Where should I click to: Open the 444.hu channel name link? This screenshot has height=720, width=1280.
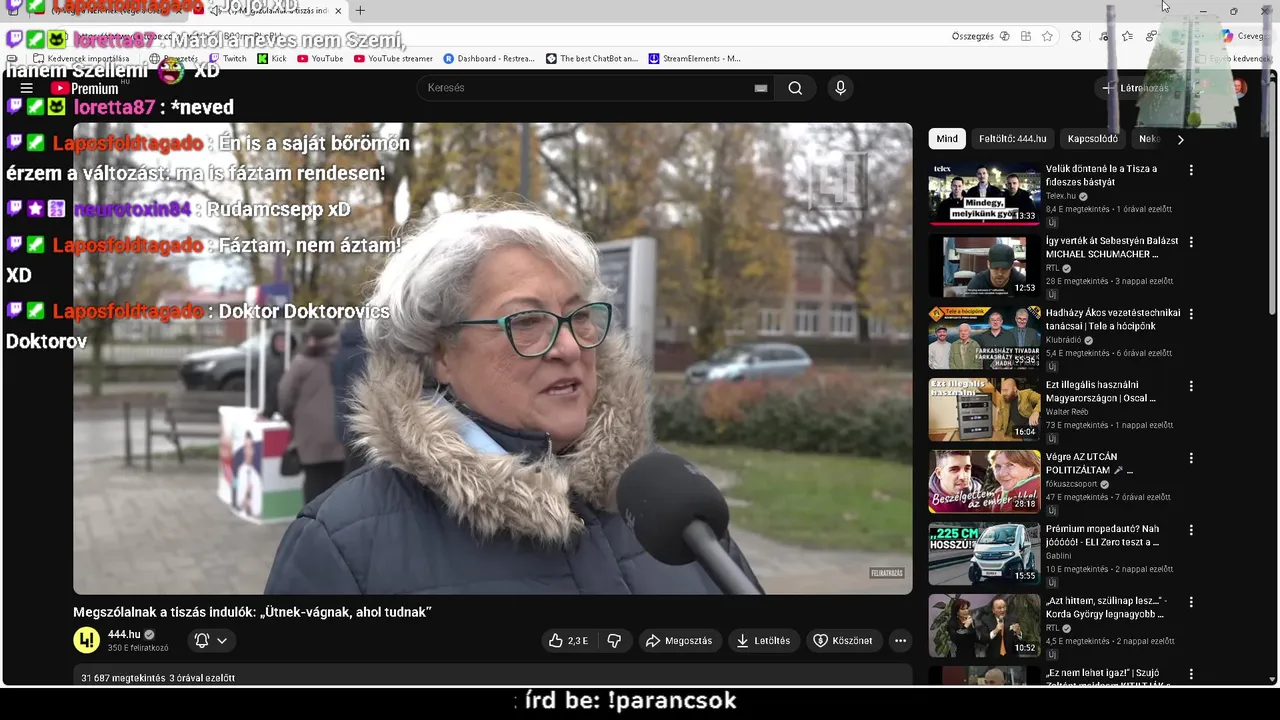(124, 634)
